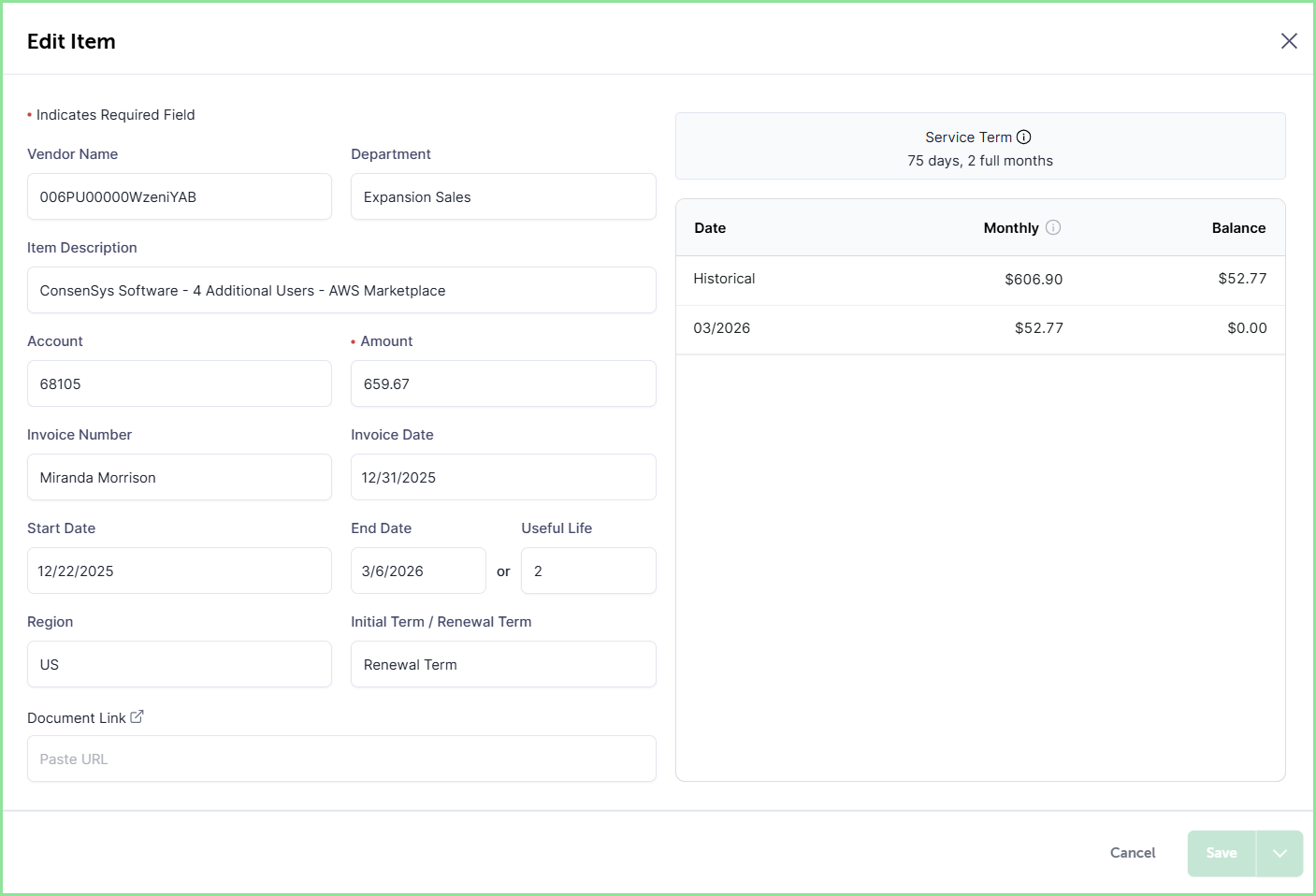Open the End Date field 3/6/2026

418,571
